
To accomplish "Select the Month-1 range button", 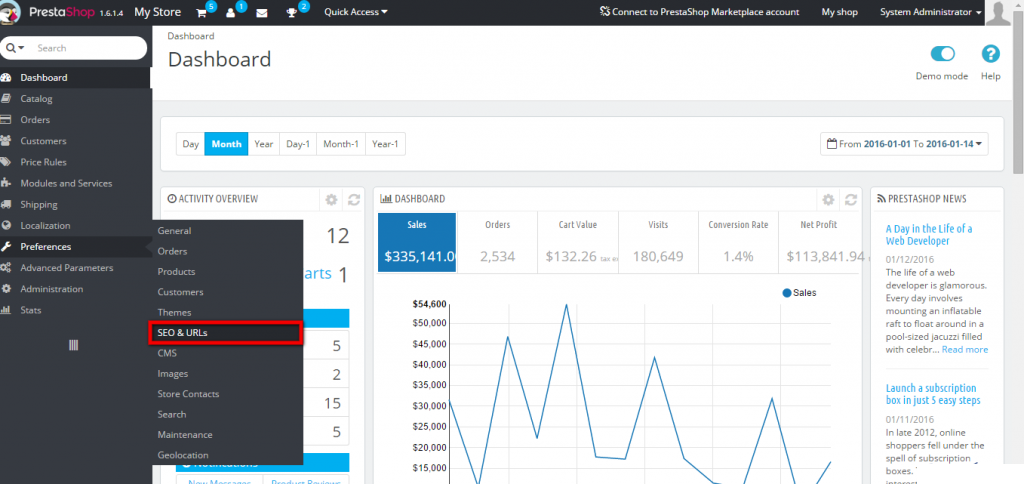I will (341, 144).
